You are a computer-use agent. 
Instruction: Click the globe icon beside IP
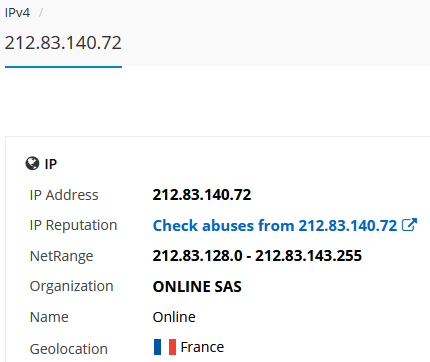(32, 163)
